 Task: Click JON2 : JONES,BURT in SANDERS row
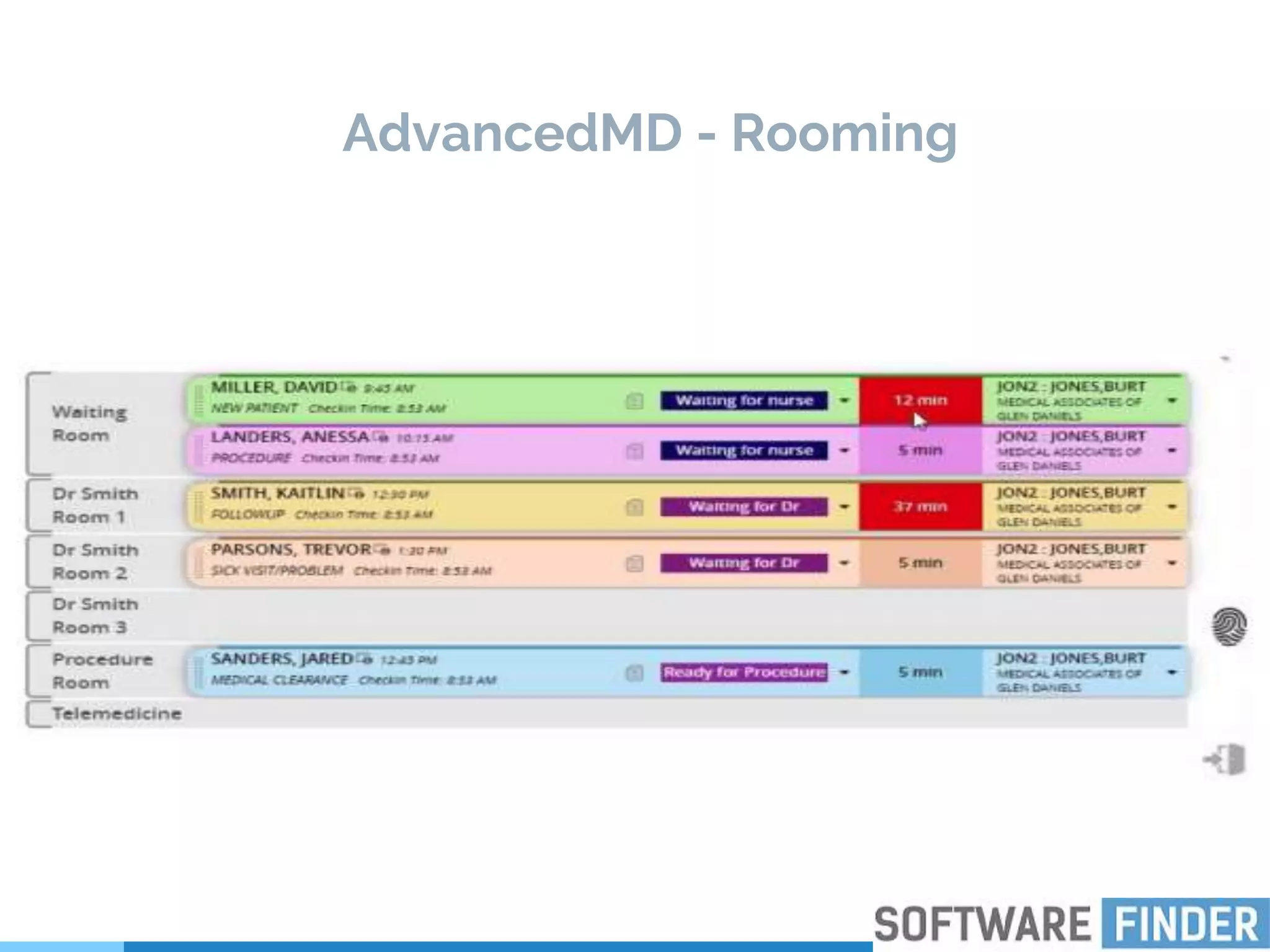1071,658
